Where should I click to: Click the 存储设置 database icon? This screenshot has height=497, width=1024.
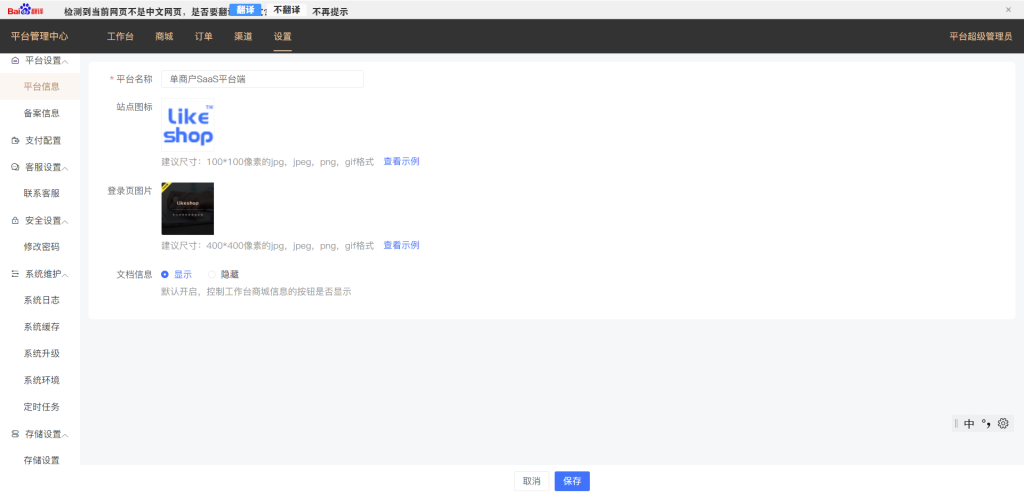[15, 434]
